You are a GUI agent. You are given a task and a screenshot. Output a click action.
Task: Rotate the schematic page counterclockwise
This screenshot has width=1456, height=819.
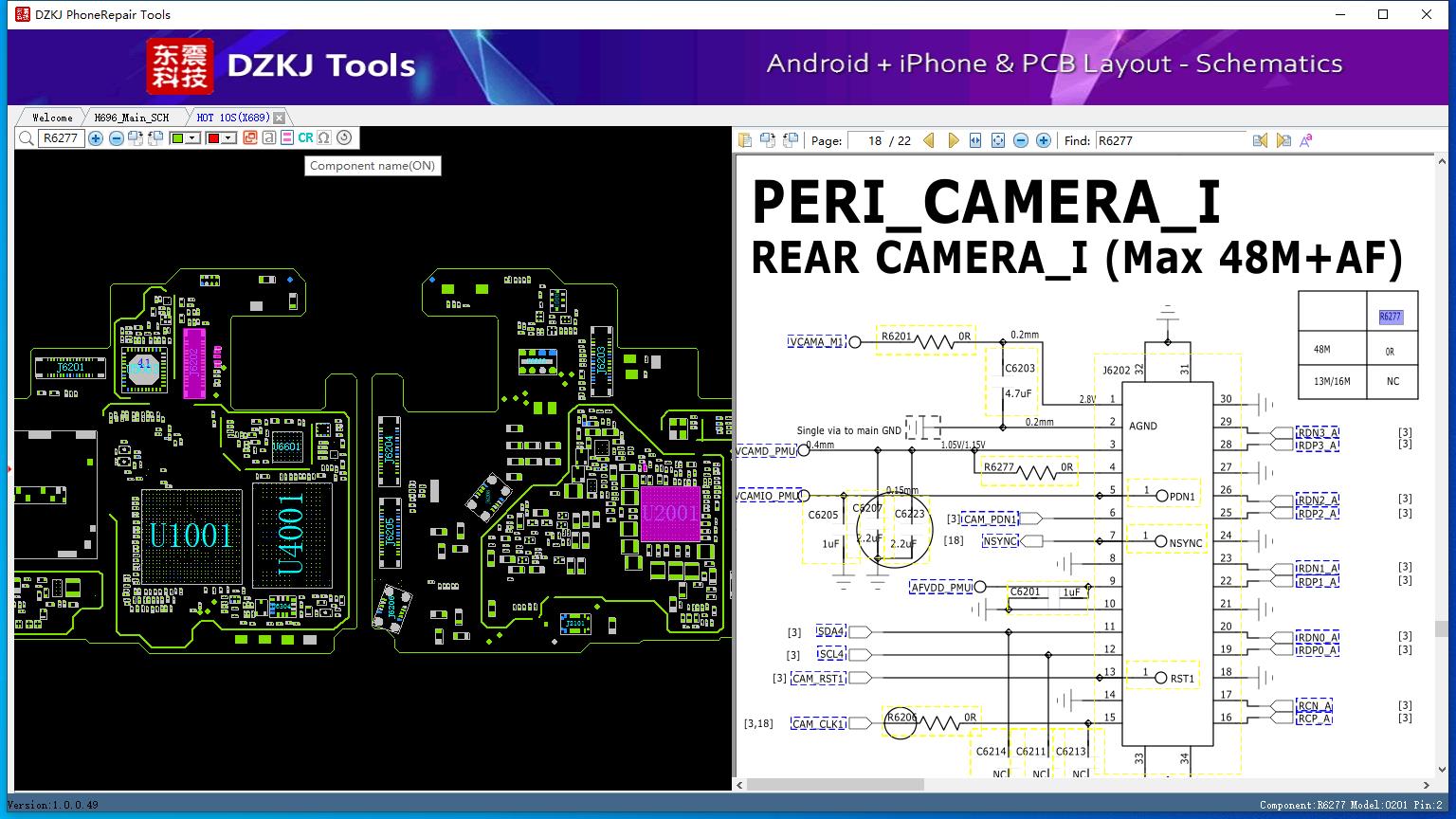click(x=789, y=140)
